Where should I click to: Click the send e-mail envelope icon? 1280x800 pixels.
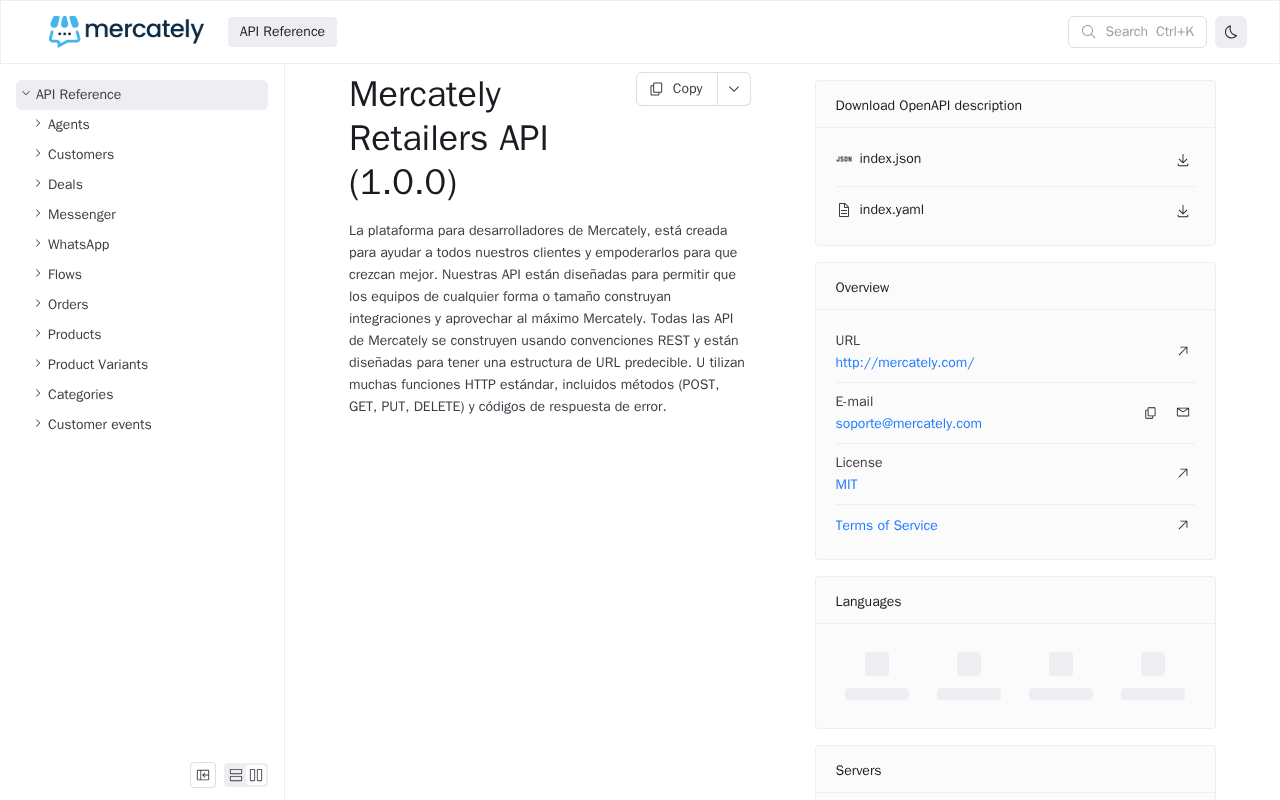(1182, 413)
